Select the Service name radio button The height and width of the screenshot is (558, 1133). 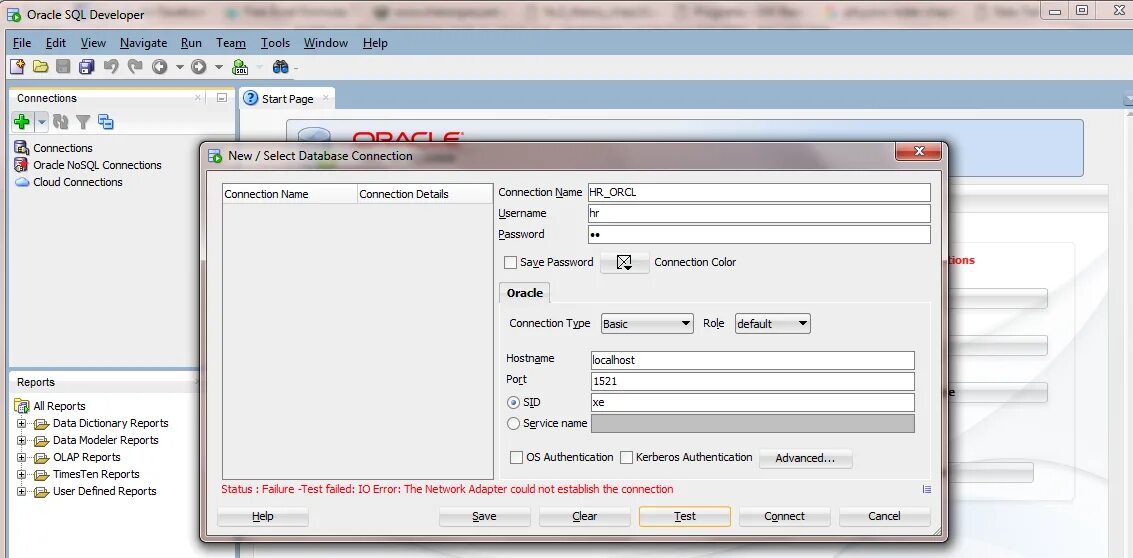(514, 424)
